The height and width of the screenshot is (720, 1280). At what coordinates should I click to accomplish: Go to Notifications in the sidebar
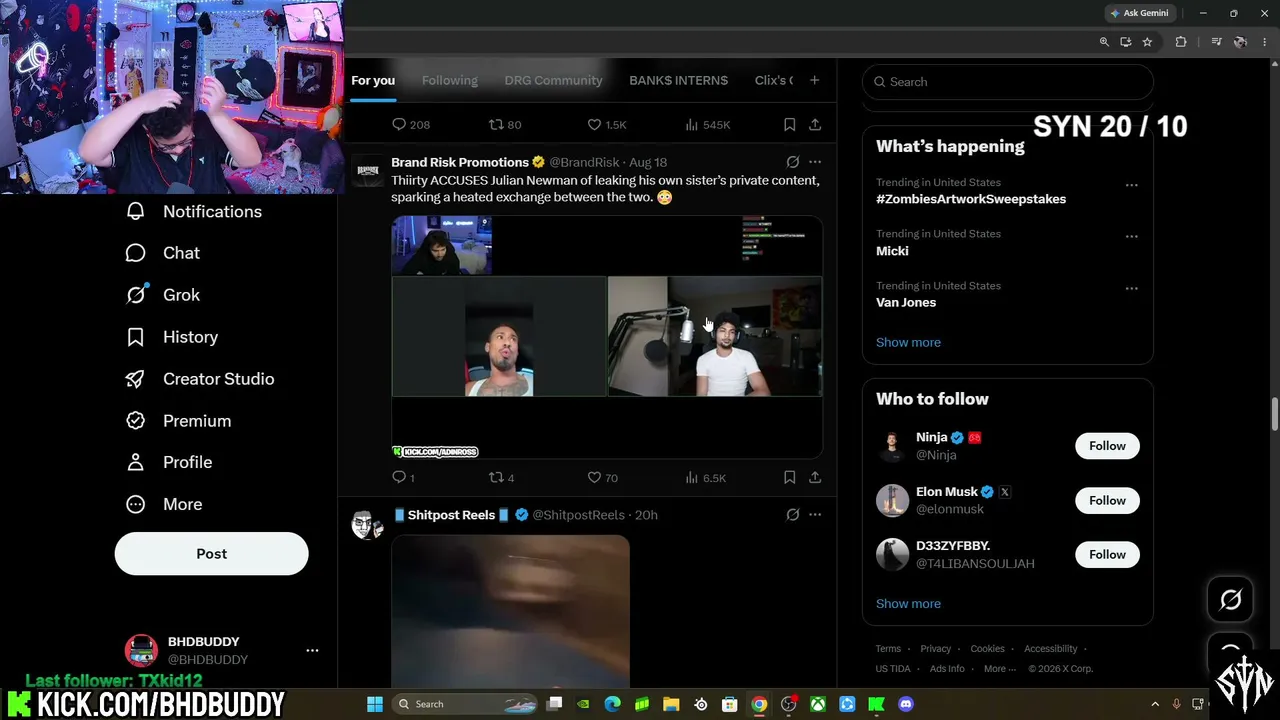pos(194,211)
